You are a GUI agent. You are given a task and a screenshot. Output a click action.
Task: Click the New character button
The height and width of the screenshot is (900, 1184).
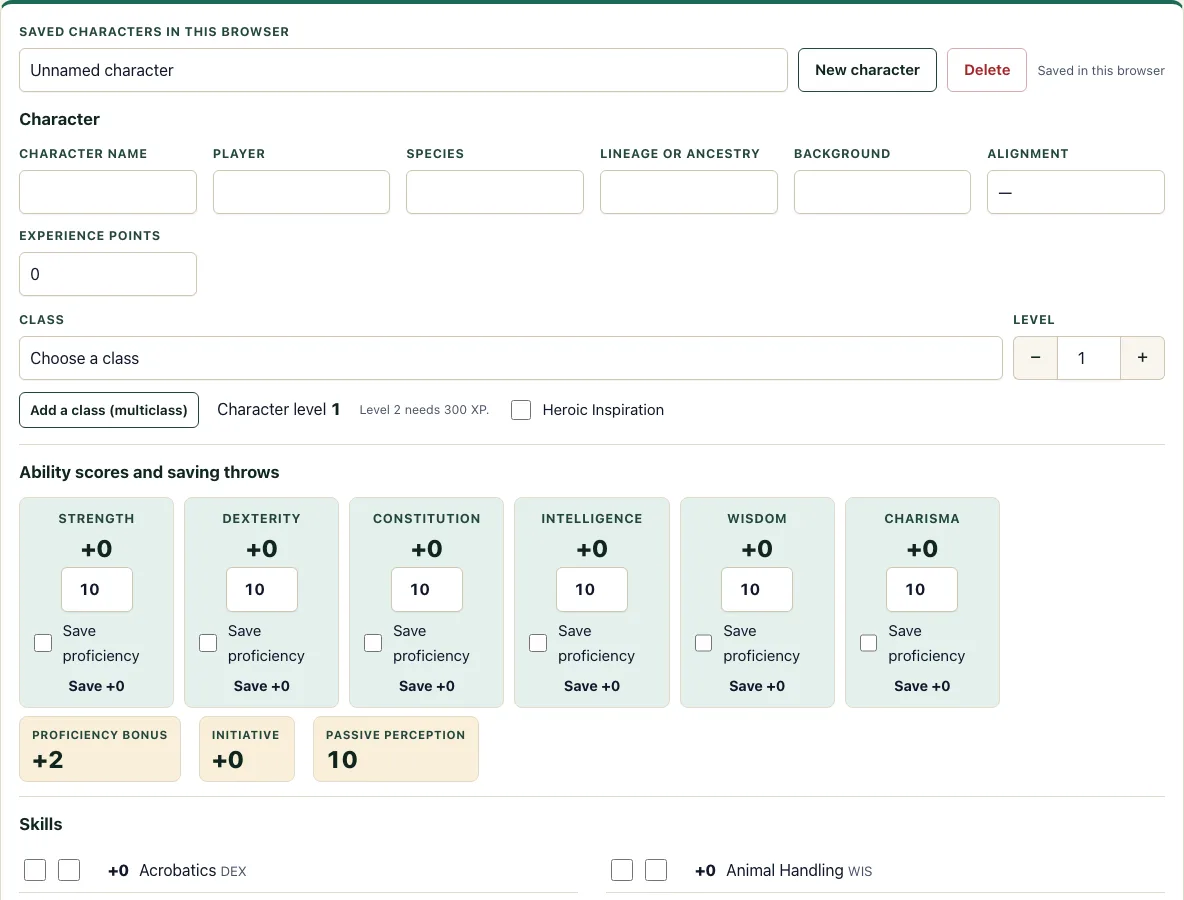867,70
